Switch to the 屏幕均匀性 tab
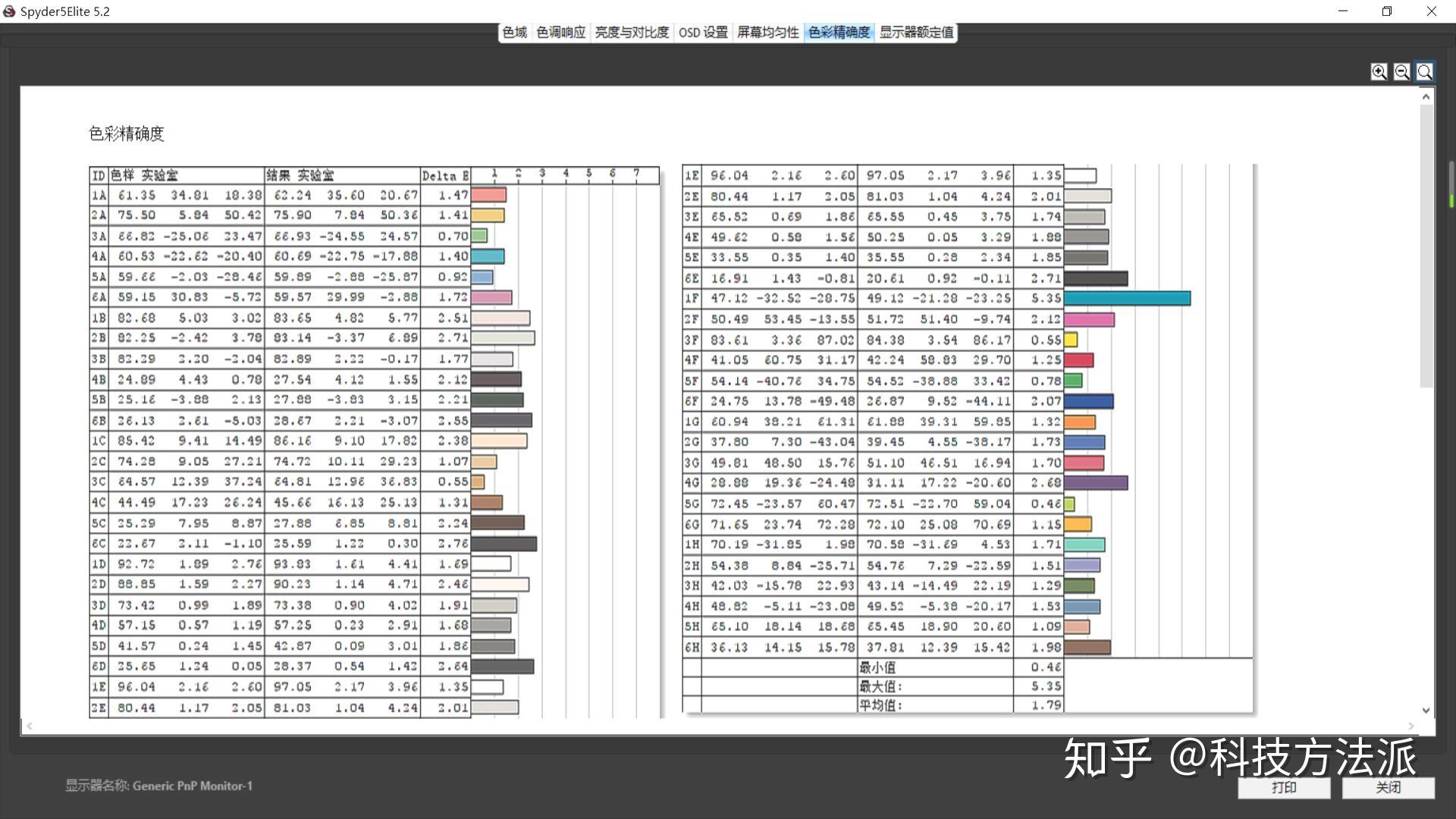 [x=767, y=32]
